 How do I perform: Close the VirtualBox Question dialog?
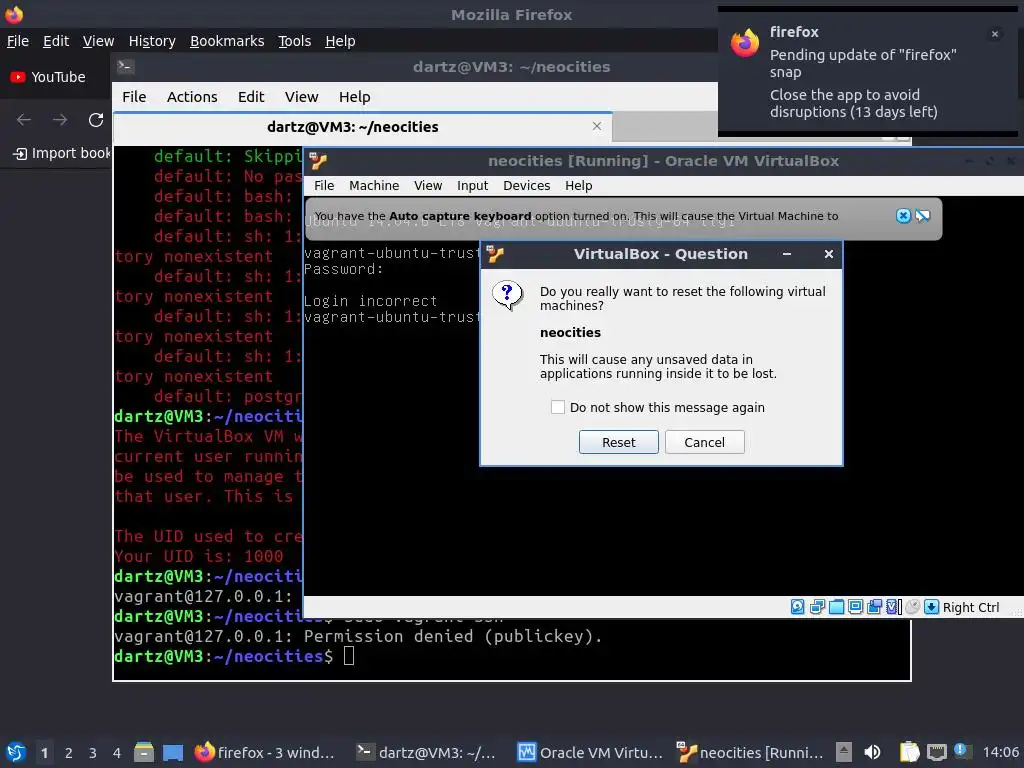(x=829, y=254)
